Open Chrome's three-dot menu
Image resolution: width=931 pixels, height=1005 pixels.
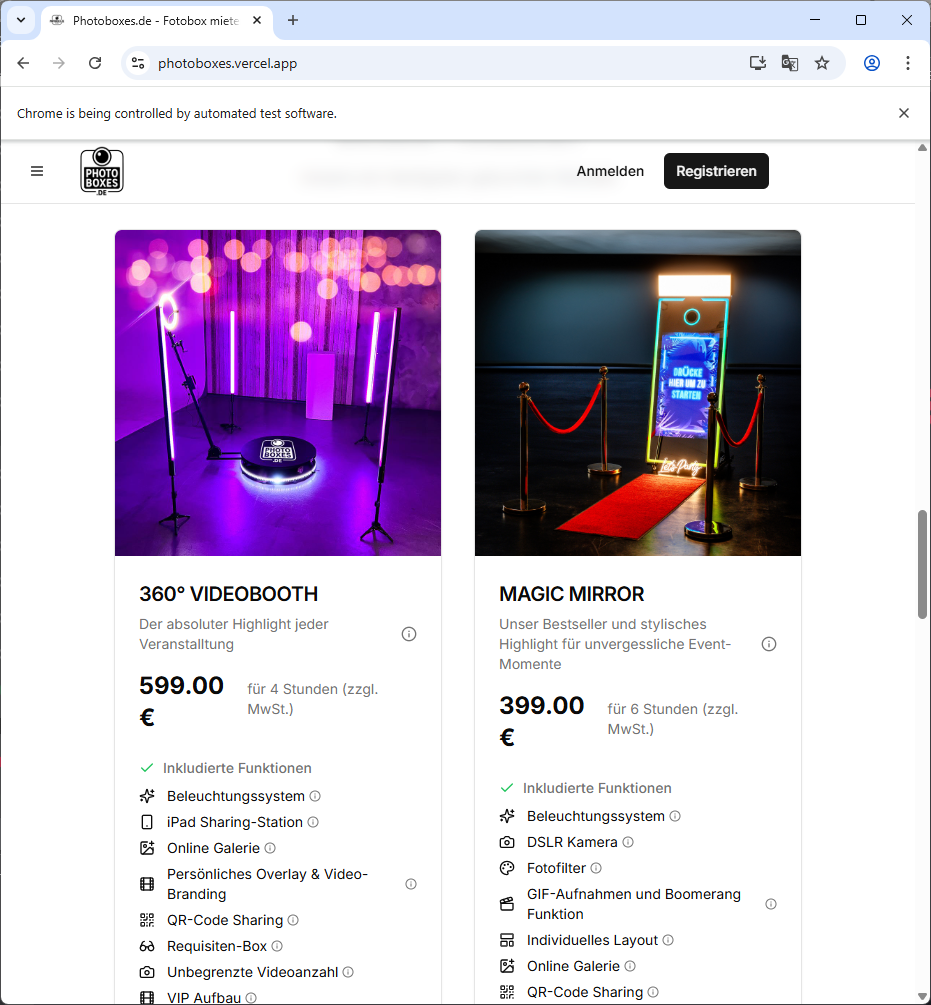907,63
